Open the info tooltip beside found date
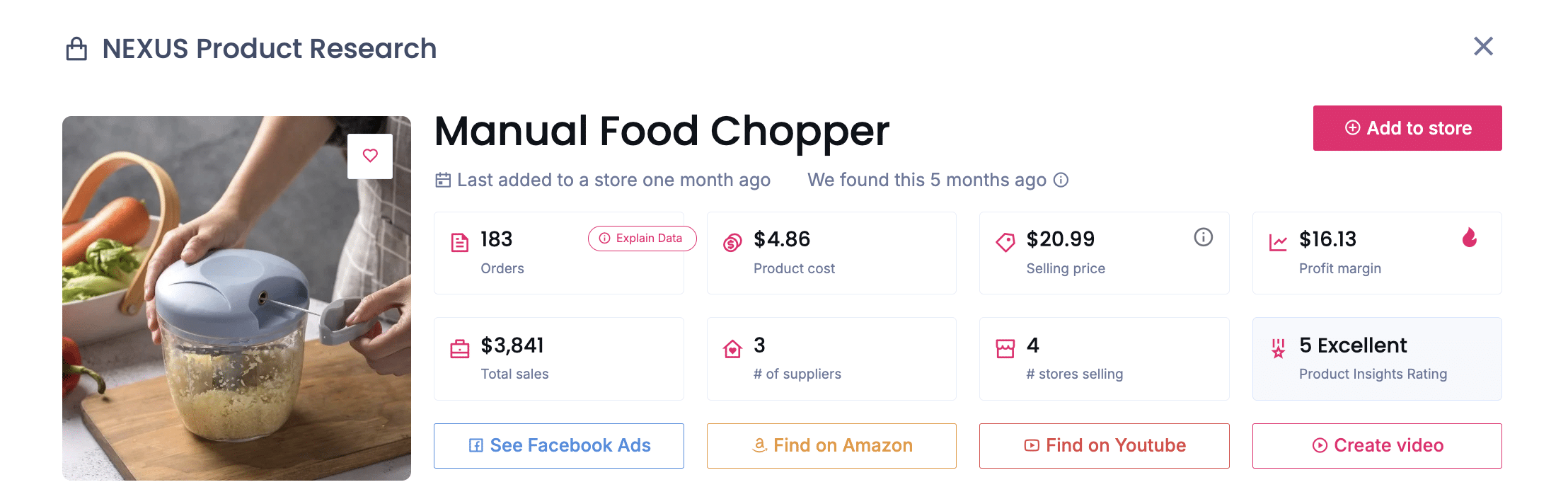The image size is (1568, 487). pos(1060,181)
